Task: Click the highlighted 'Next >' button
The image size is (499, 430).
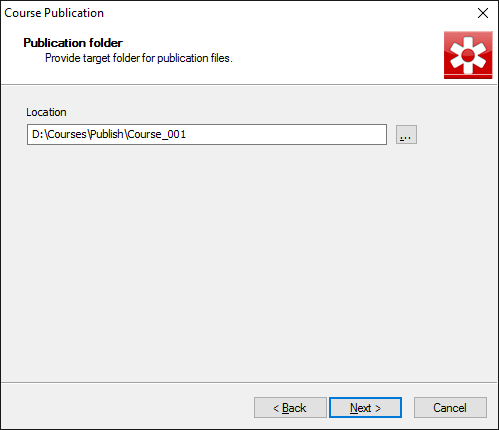Action: coord(365,407)
